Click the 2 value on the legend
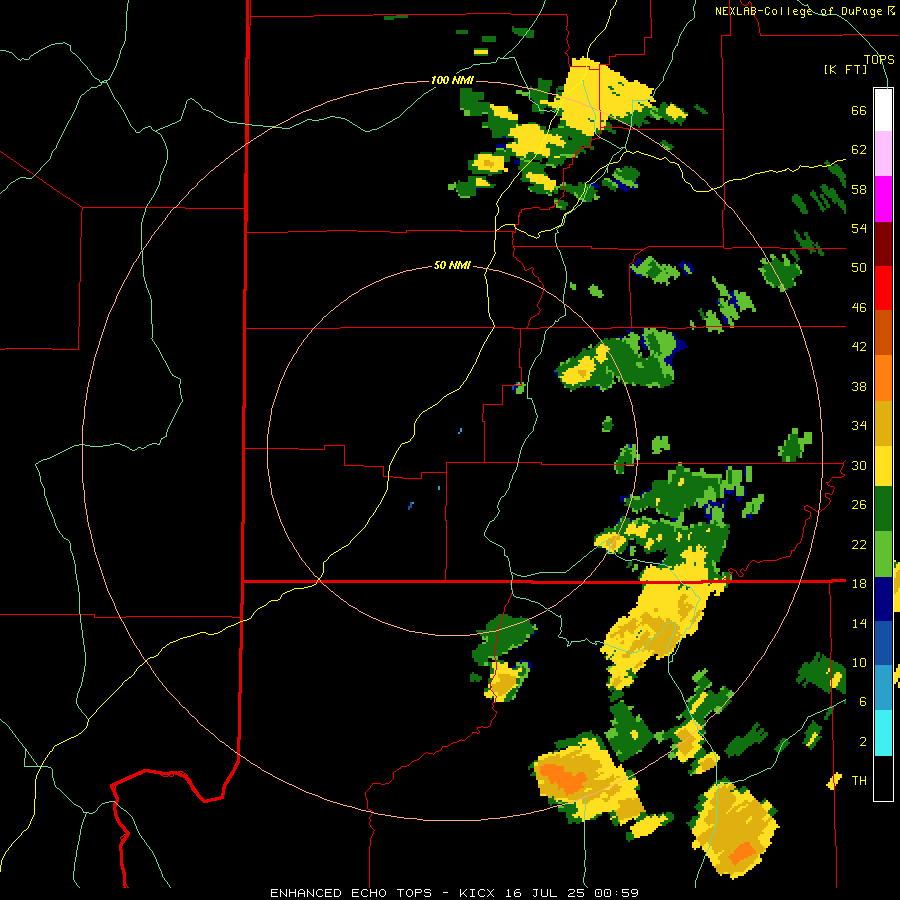This screenshot has height=900, width=900. pos(863,741)
